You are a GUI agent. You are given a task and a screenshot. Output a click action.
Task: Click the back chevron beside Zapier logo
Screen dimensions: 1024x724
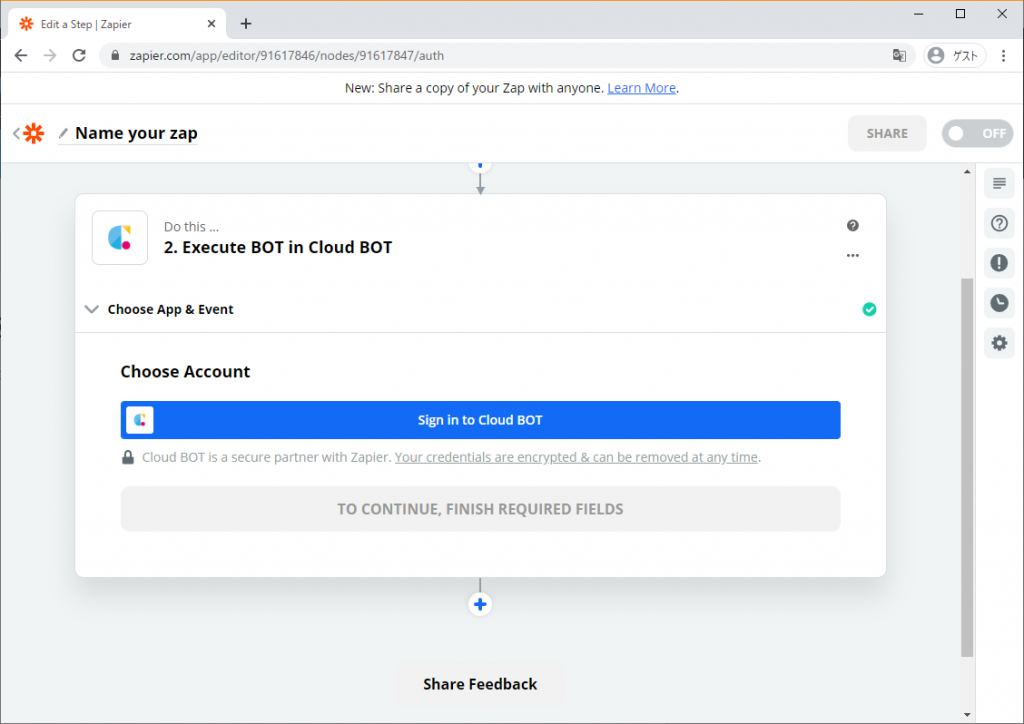pos(16,133)
